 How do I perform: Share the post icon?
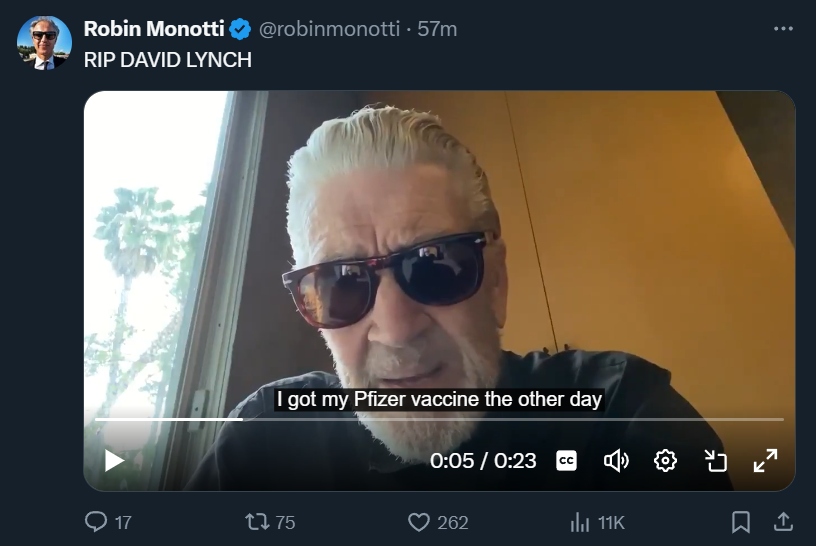tap(783, 522)
